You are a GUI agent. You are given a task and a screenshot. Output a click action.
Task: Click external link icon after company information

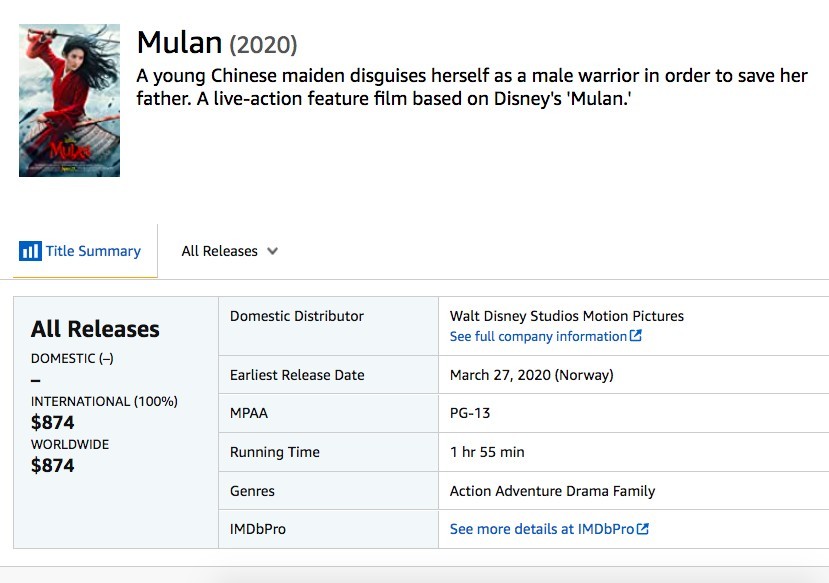pyautogui.click(x=636, y=336)
